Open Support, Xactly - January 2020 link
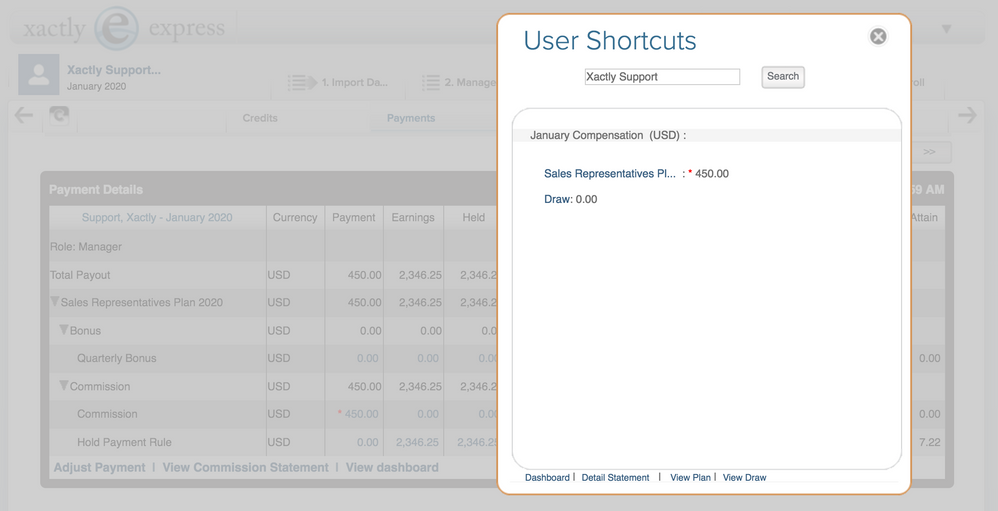 click(x=157, y=217)
